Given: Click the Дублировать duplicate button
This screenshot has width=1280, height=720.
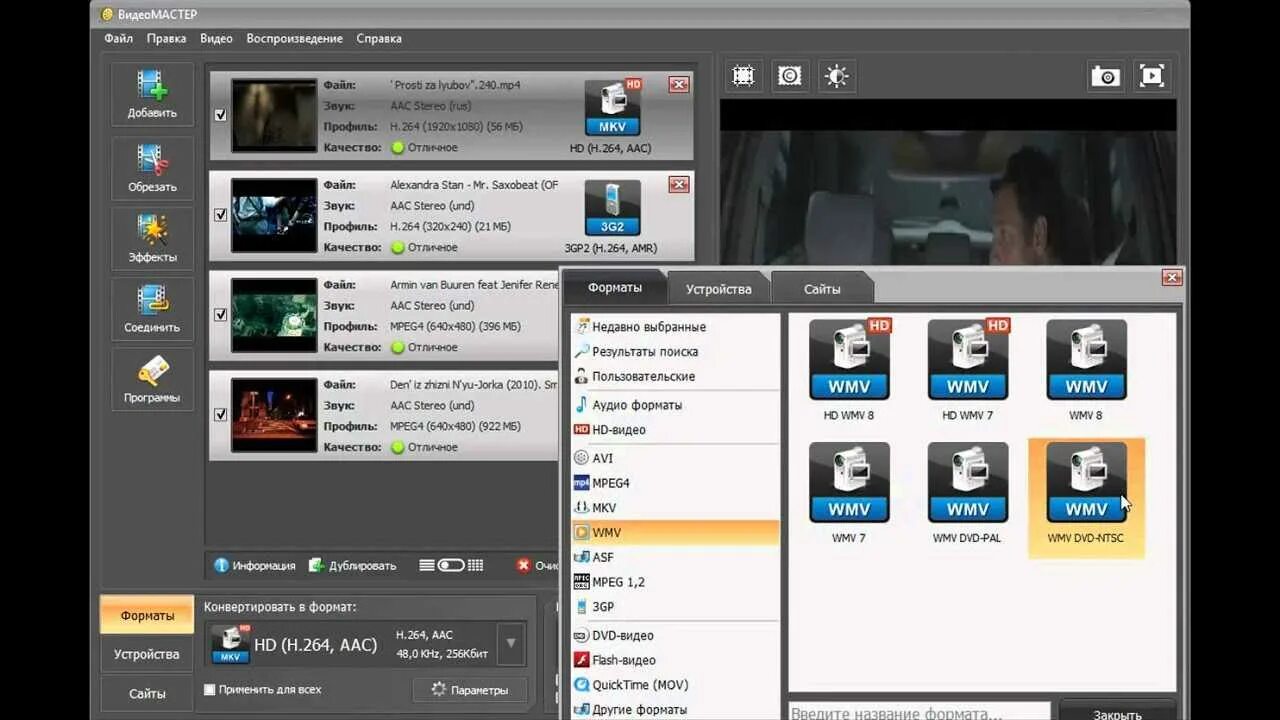Looking at the screenshot, I should [x=353, y=565].
